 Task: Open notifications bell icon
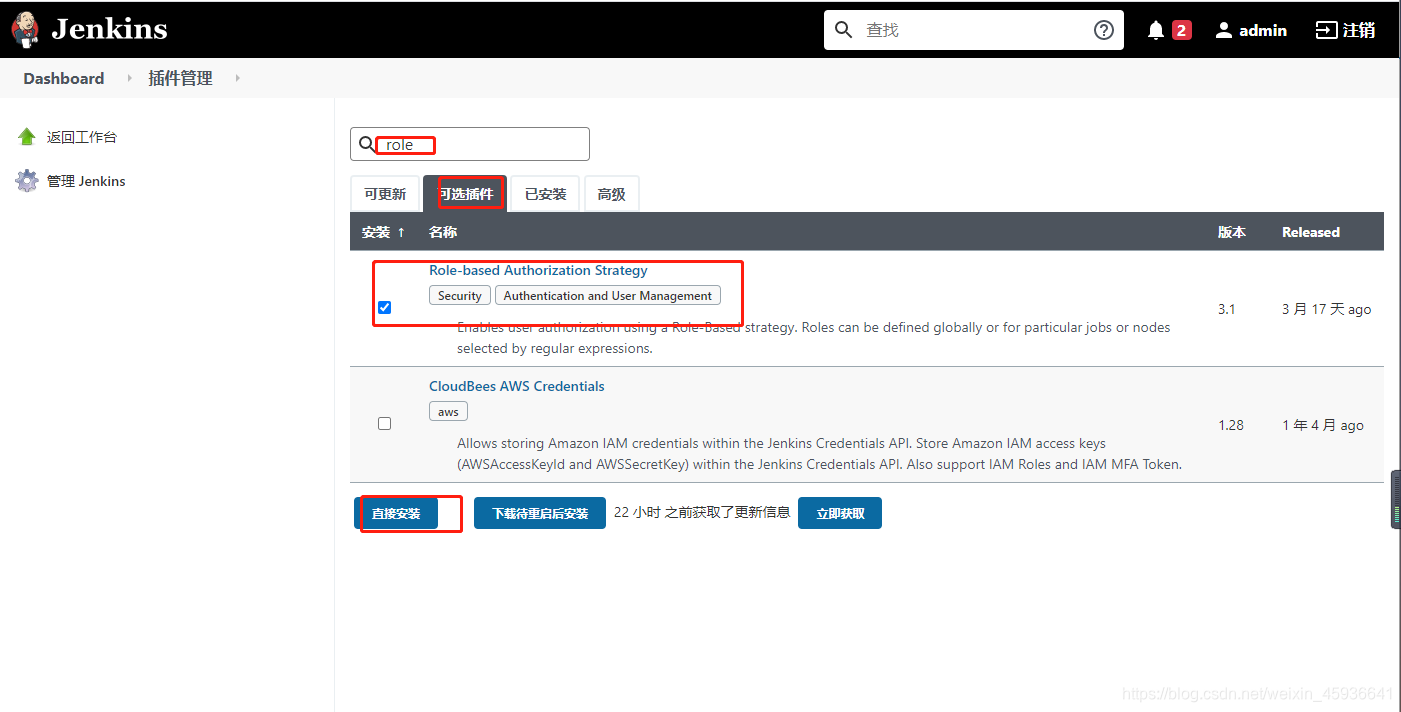(x=1156, y=30)
